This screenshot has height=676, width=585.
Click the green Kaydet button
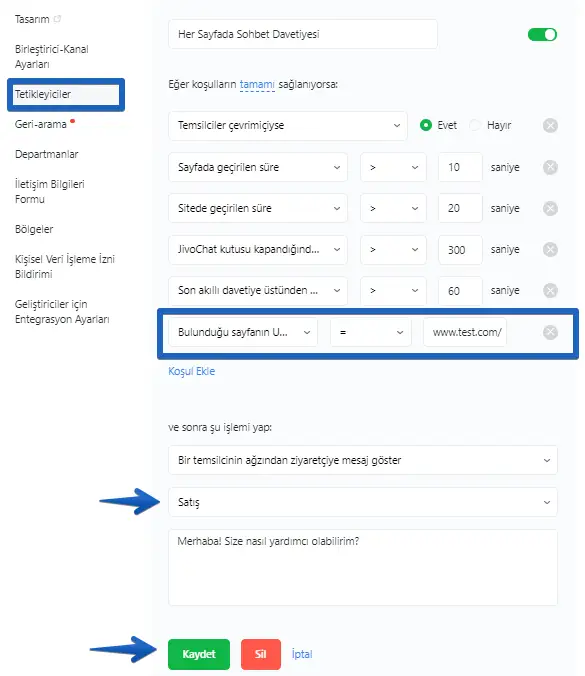(199, 654)
